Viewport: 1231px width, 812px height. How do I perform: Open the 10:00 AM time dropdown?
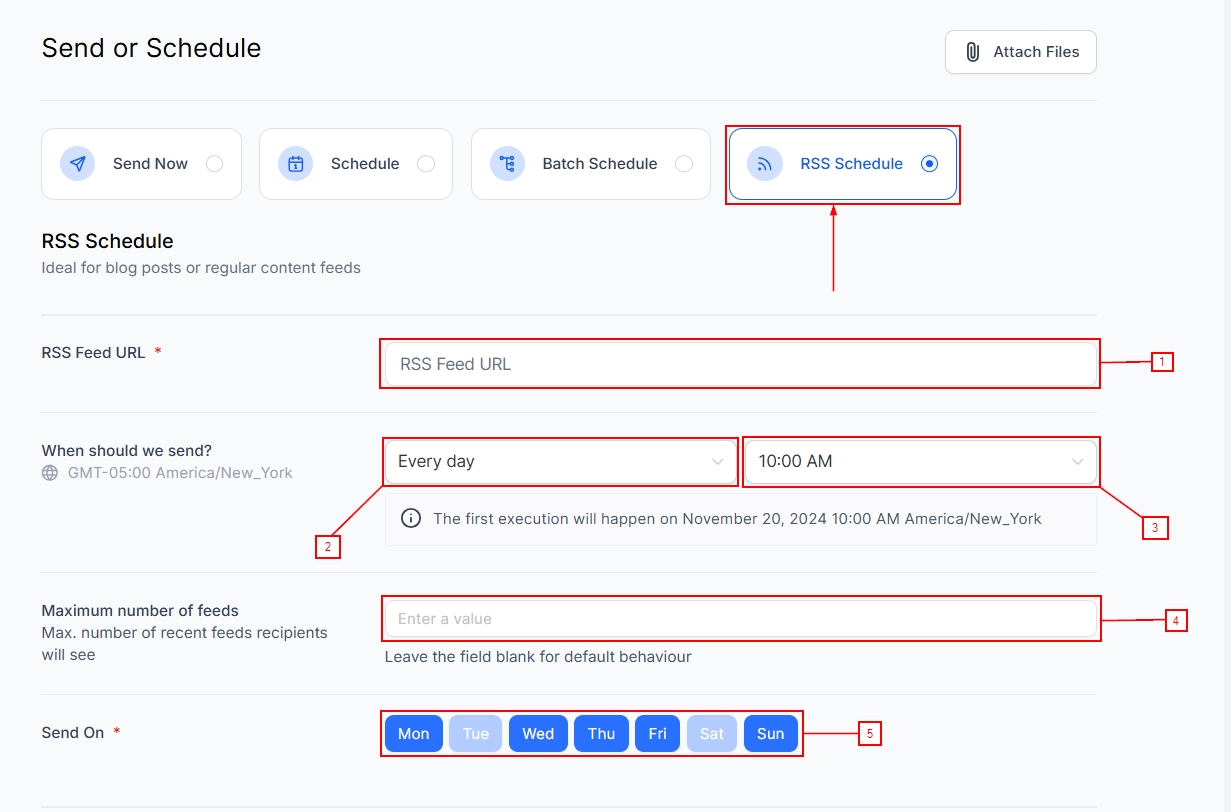(921, 462)
